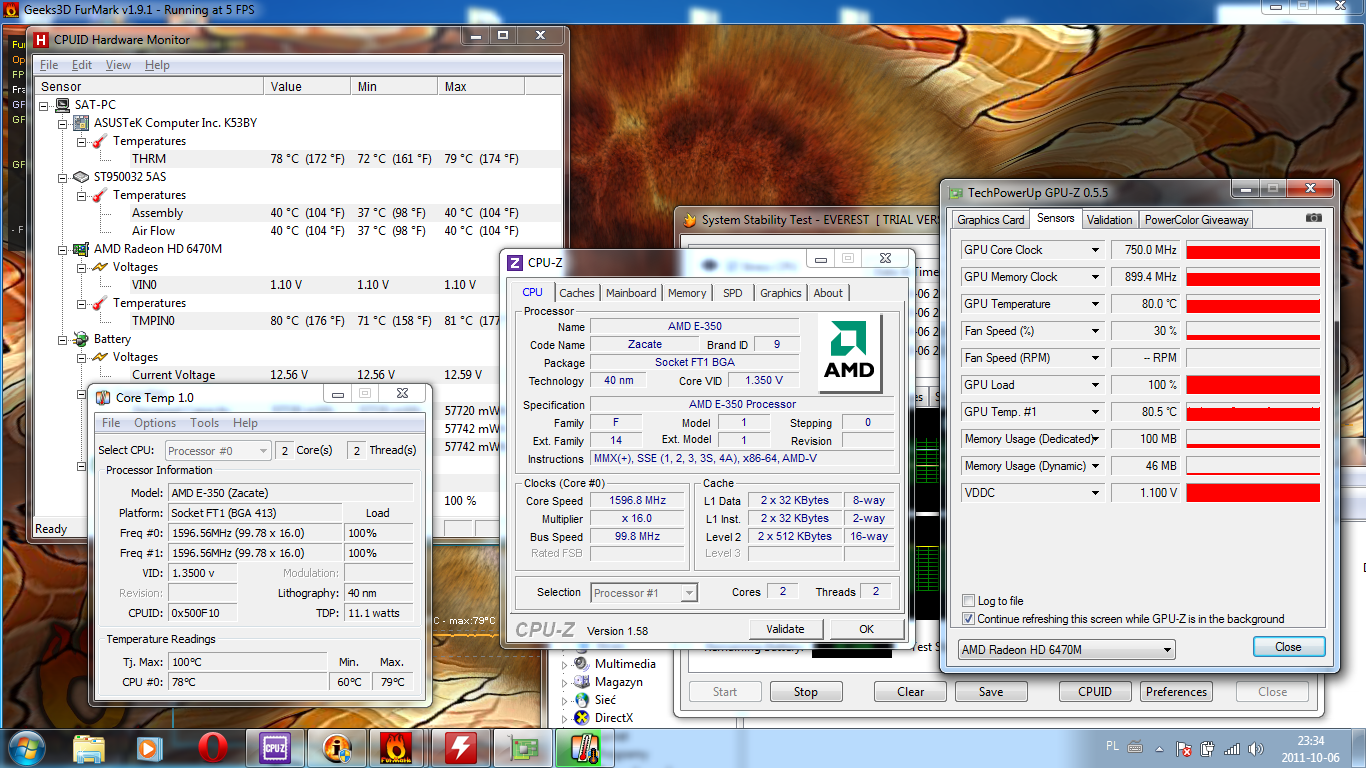Click the Save button in EVEREST
The height and width of the screenshot is (768, 1366).
(991, 692)
